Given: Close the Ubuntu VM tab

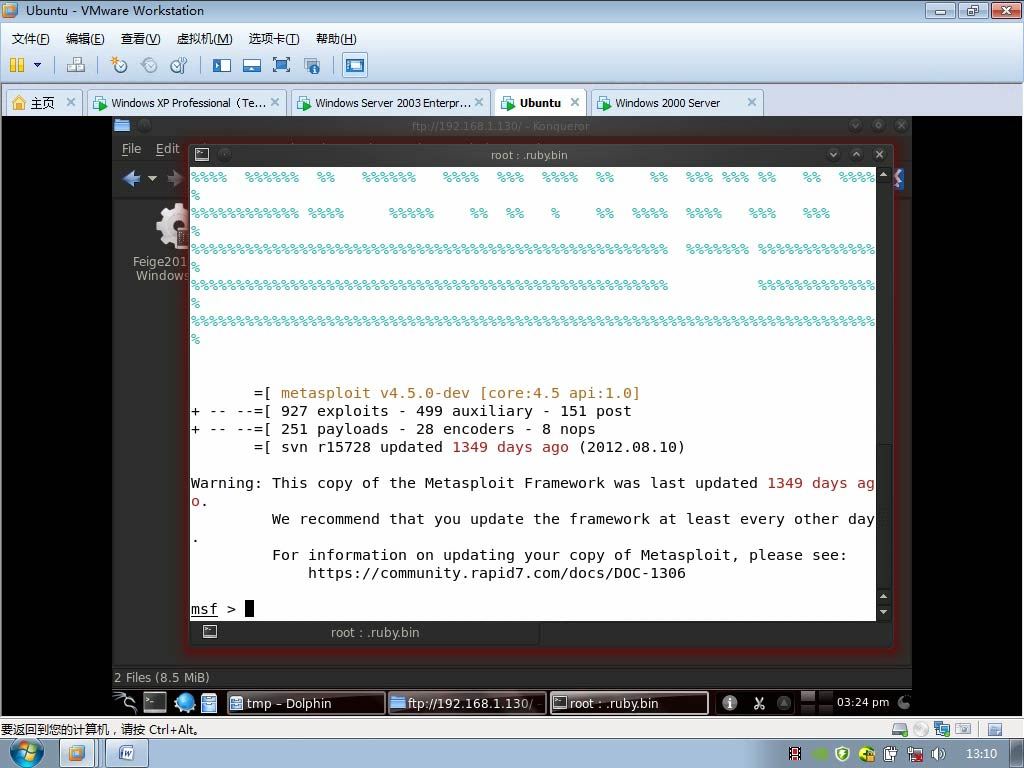Looking at the screenshot, I should (x=575, y=102).
